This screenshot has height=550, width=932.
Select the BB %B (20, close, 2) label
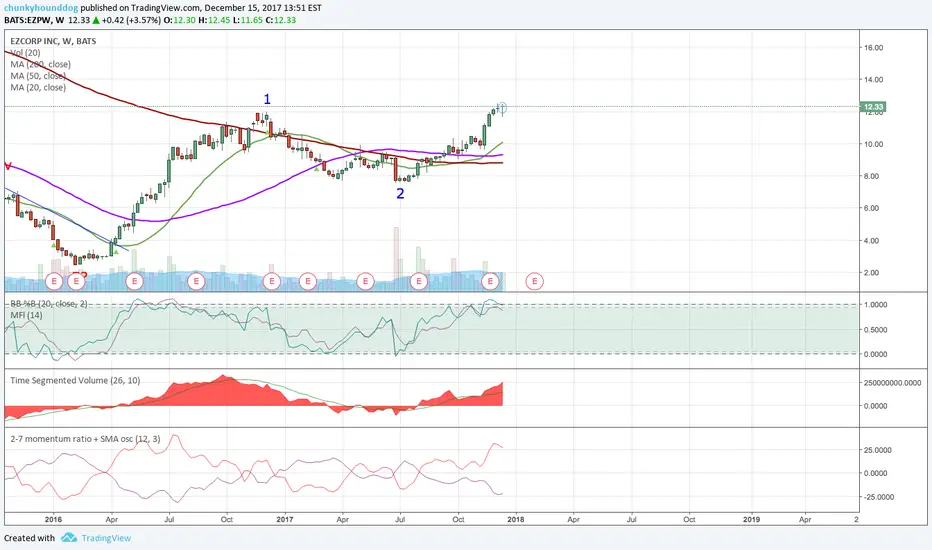tap(49, 304)
